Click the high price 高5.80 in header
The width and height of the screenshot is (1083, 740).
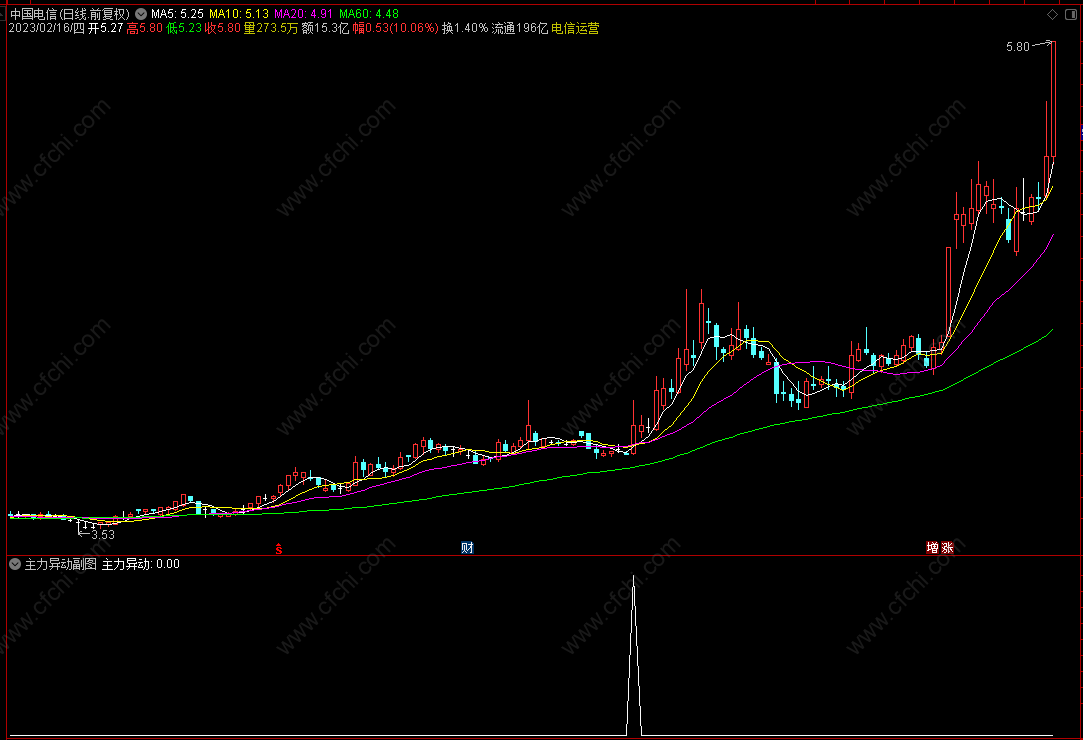pos(145,28)
